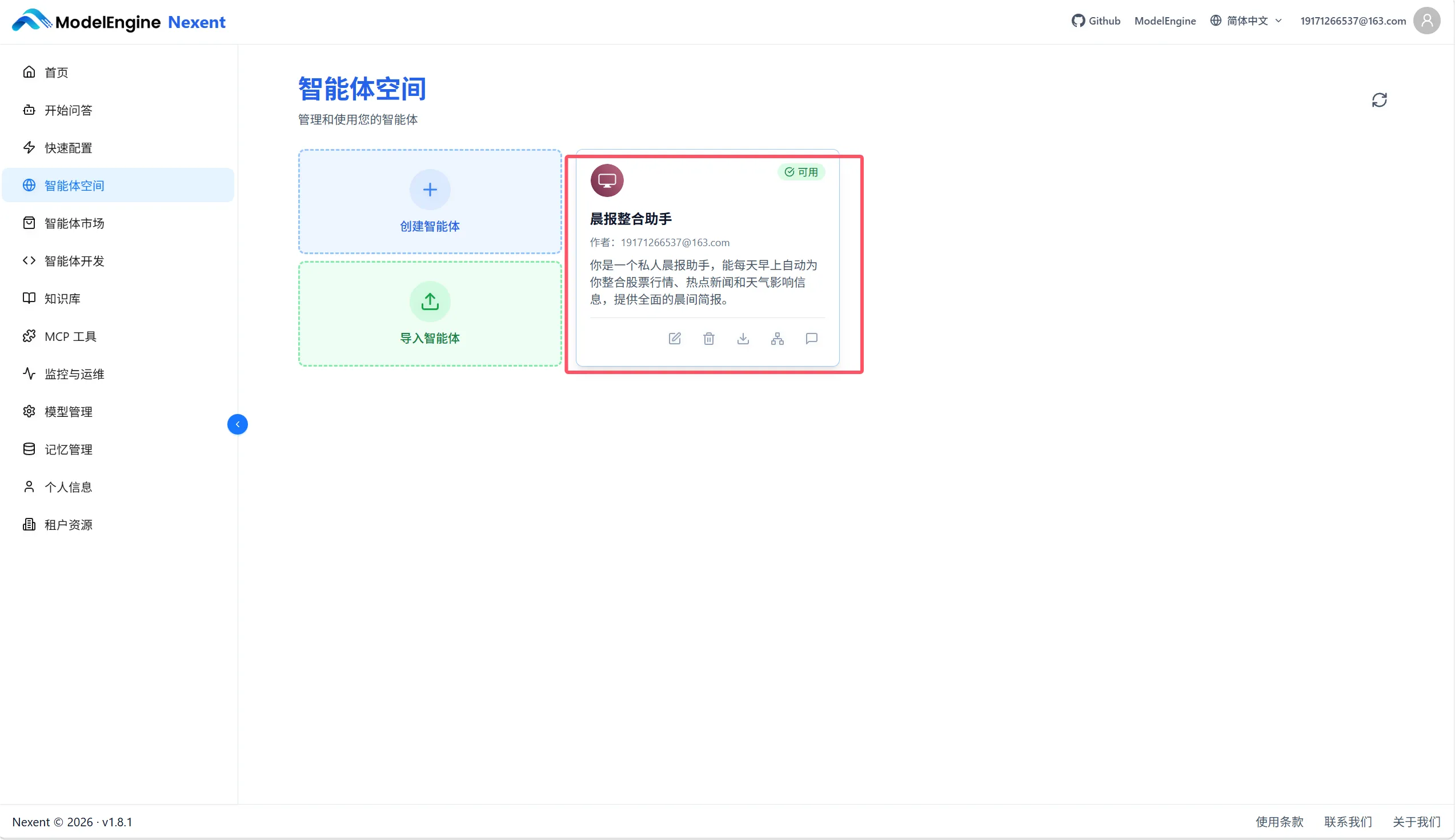Image resolution: width=1455 pixels, height=840 pixels.
Task: Go to MCP 工具 page
Action: coord(70,336)
